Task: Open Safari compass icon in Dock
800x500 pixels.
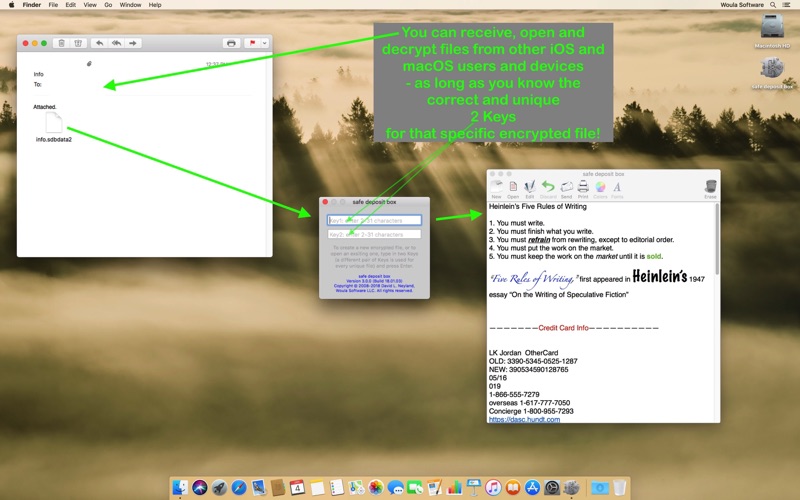Action: [239, 488]
